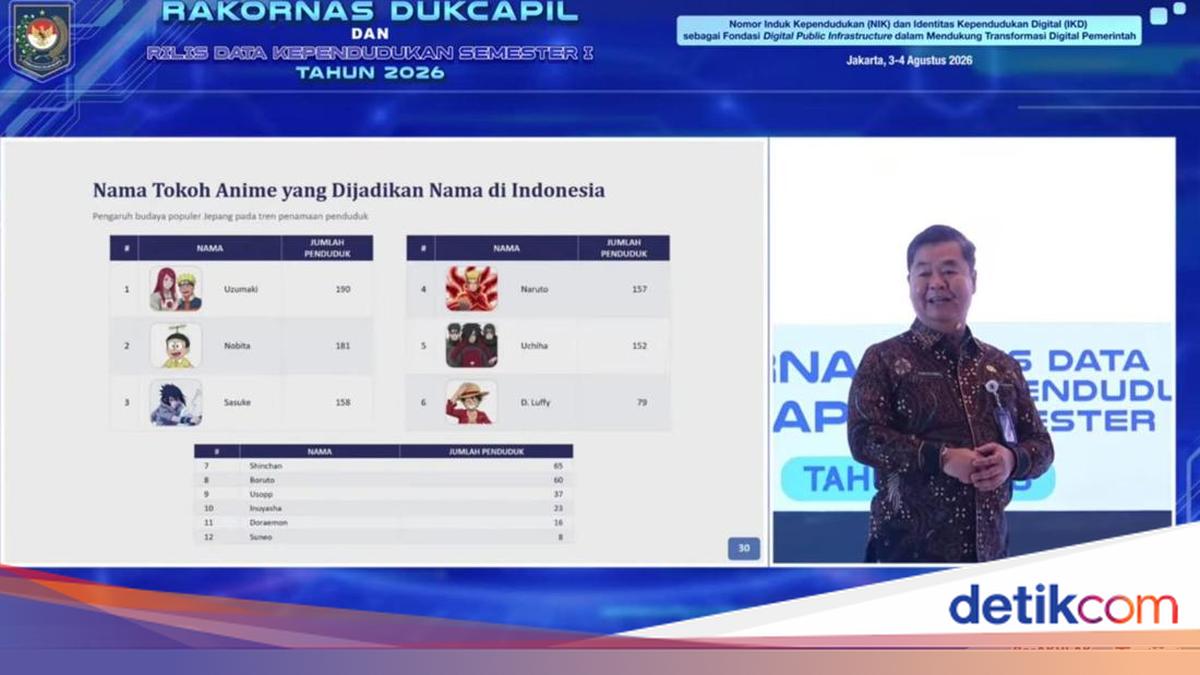Select the name 'Nobita'
The width and height of the screenshot is (1200, 675).
click(x=238, y=346)
